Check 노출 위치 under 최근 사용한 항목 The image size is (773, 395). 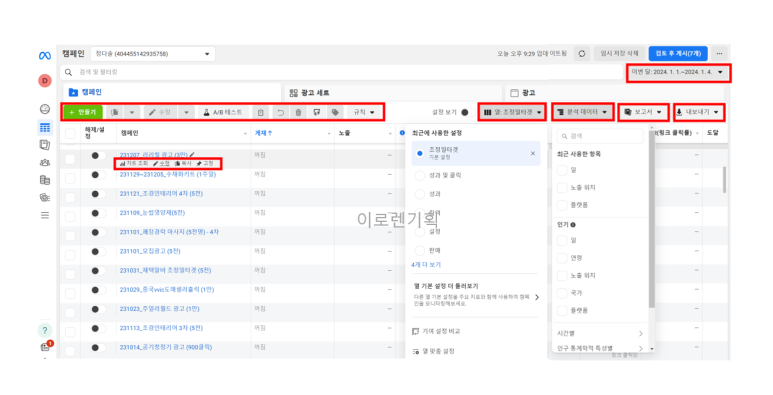tap(562, 187)
